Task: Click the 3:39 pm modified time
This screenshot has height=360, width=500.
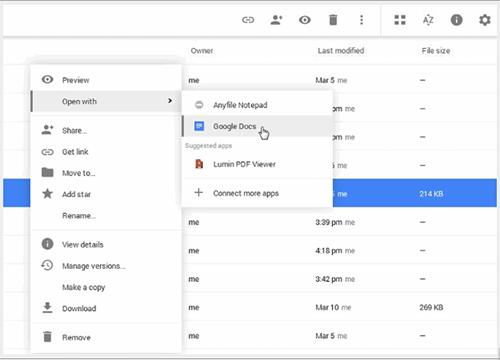Action: point(329,222)
